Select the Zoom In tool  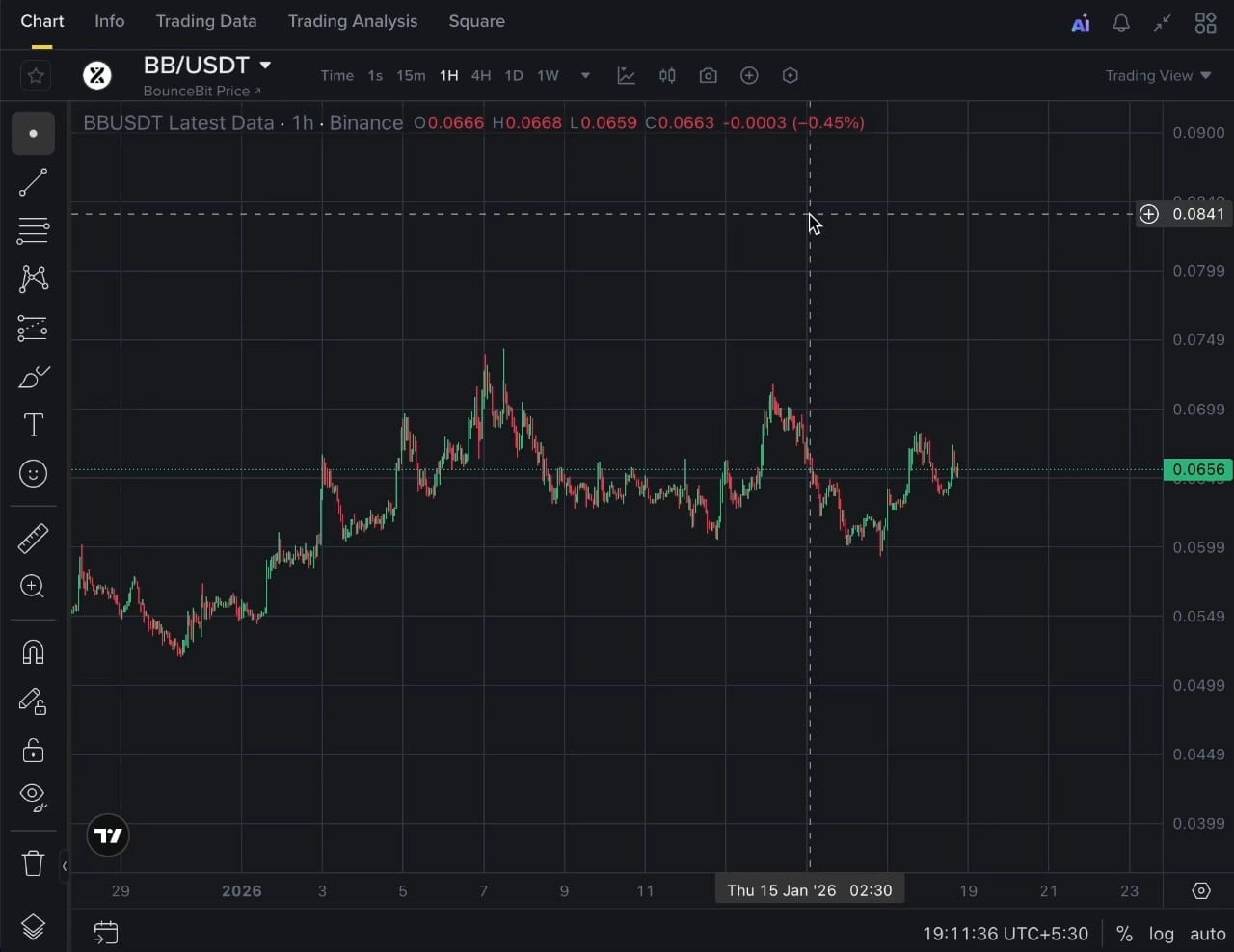pyautogui.click(x=33, y=587)
